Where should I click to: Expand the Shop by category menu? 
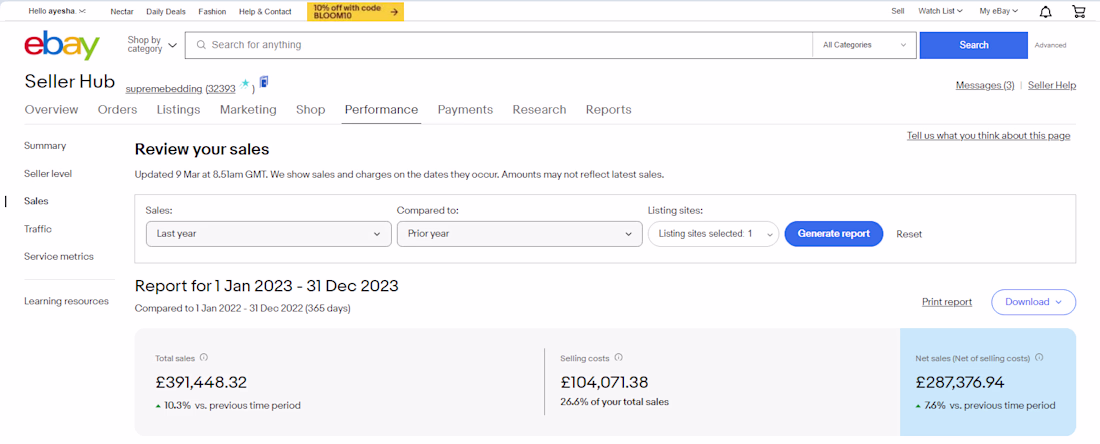pos(152,45)
